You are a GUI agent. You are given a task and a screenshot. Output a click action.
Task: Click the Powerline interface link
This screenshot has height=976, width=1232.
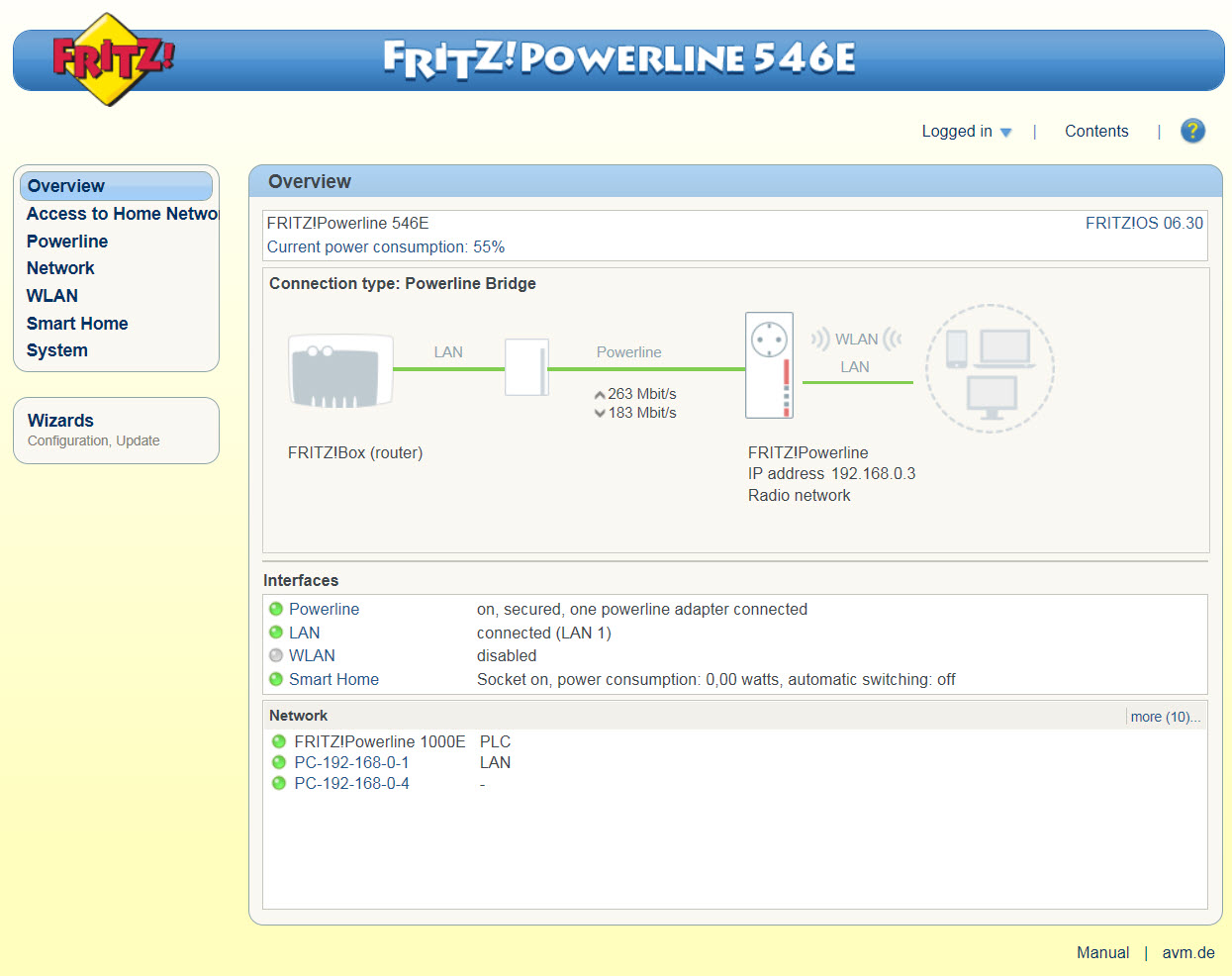click(x=324, y=609)
